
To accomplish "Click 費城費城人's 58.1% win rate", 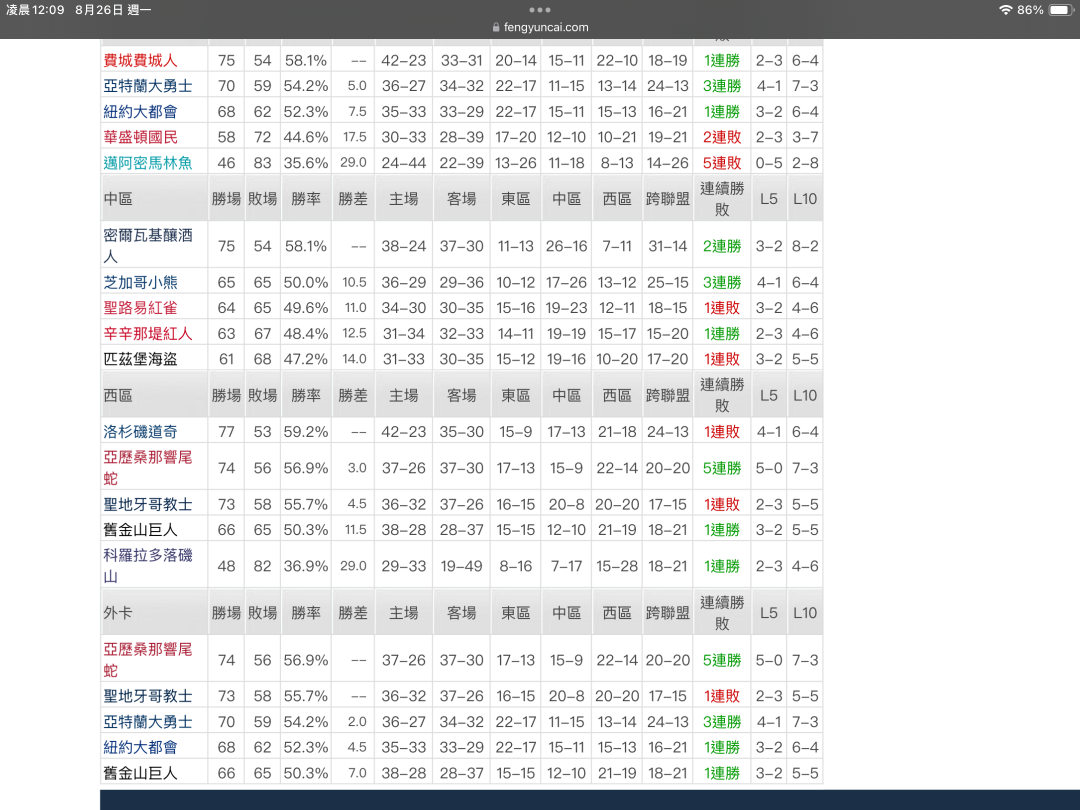I will tap(306, 61).
